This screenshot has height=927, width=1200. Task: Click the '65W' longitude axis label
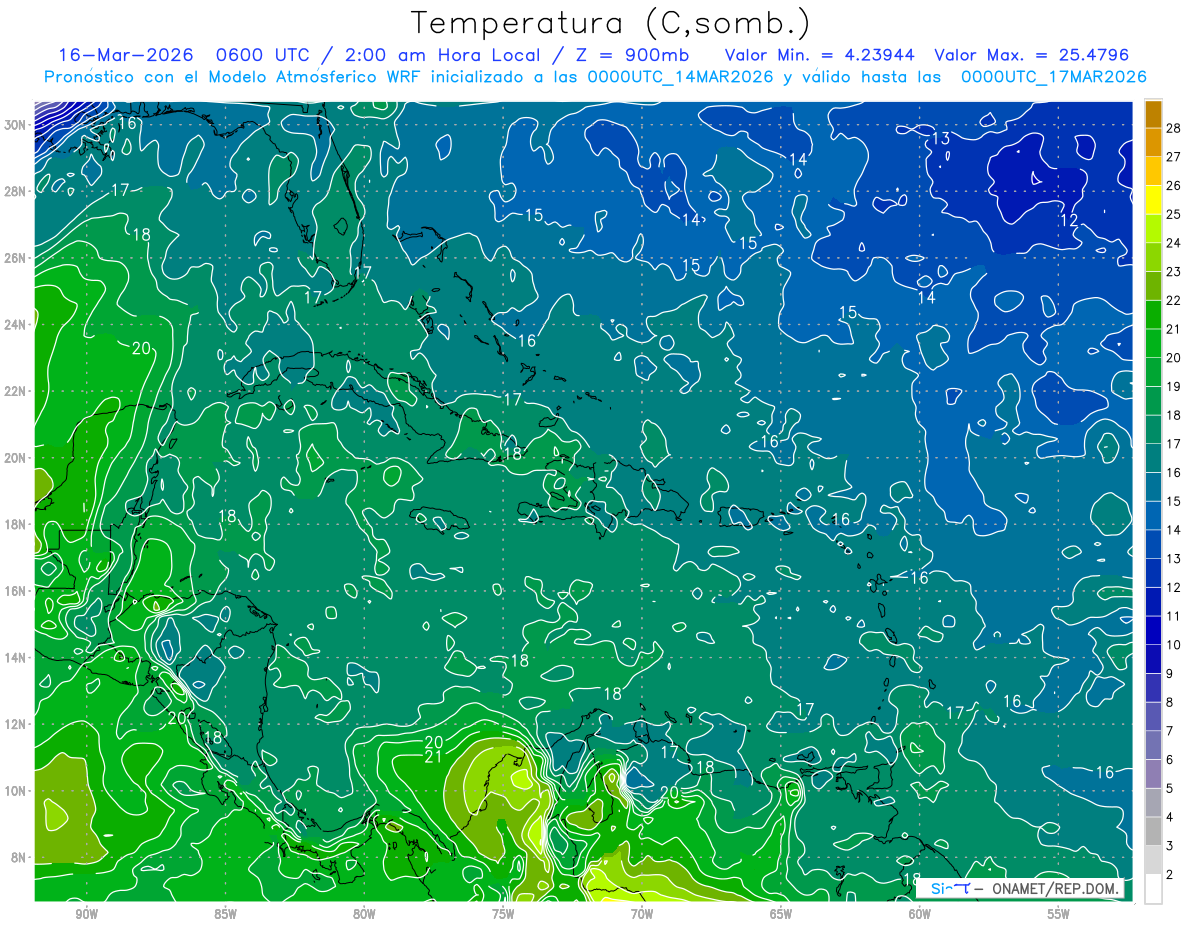point(781,915)
